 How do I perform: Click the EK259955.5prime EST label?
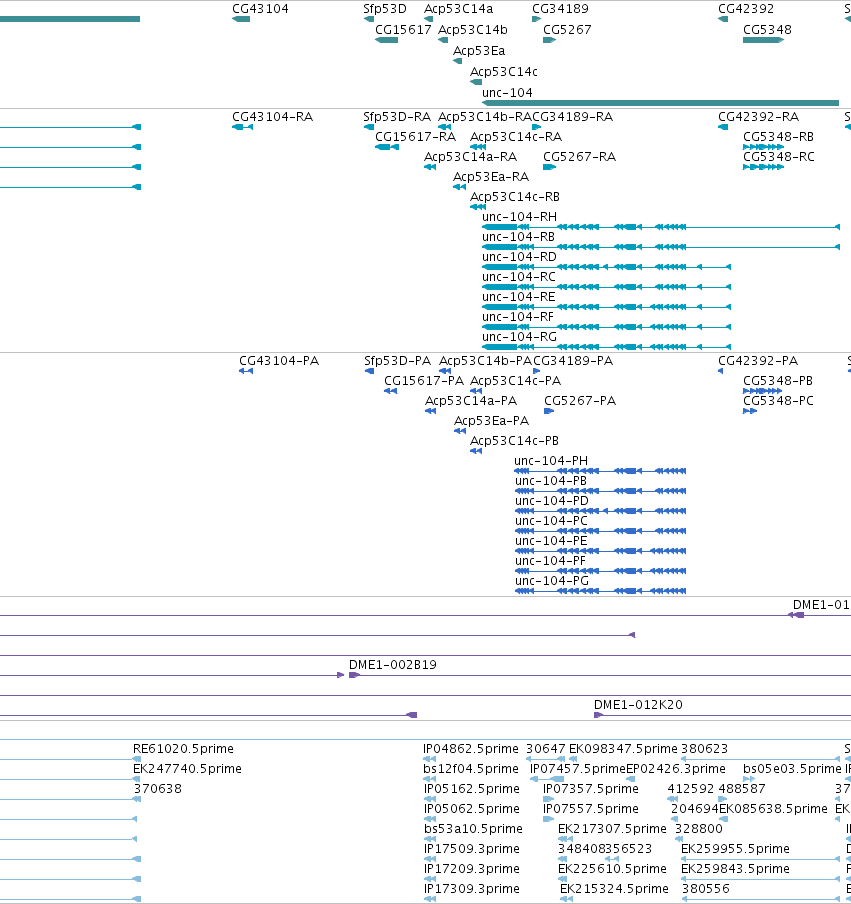point(735,849)
